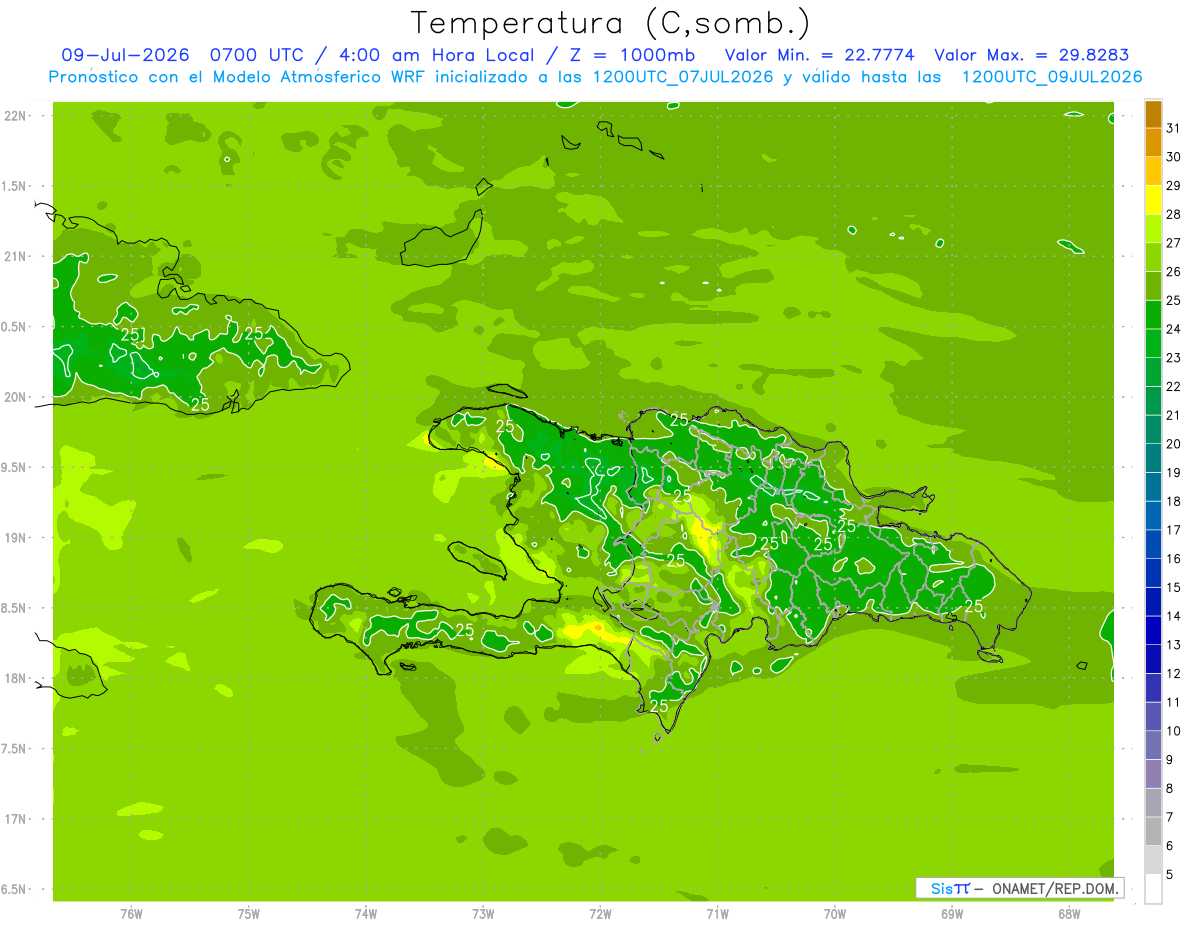Pick the teal legend swatch between 19 and 20
The height and width of the screenshot is (927, 1200).
[x=1153, y=458]
